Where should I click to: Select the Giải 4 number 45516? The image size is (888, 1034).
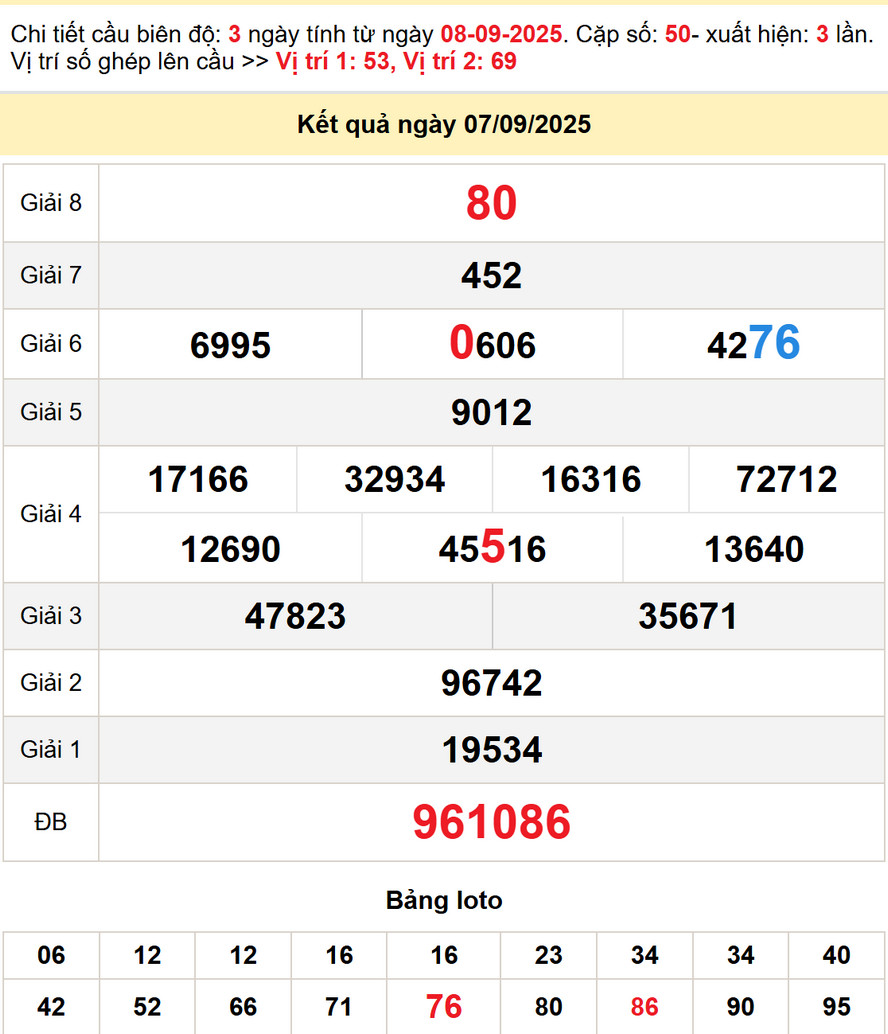492,549
